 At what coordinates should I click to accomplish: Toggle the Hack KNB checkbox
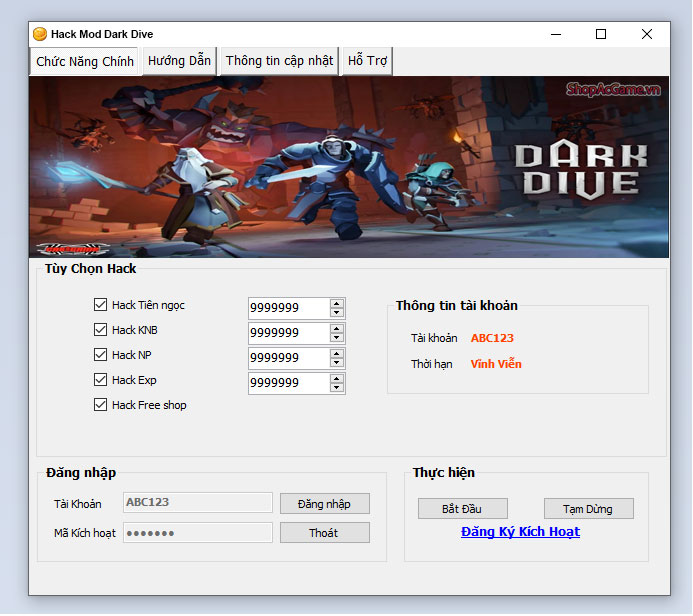tap(100, 330)
